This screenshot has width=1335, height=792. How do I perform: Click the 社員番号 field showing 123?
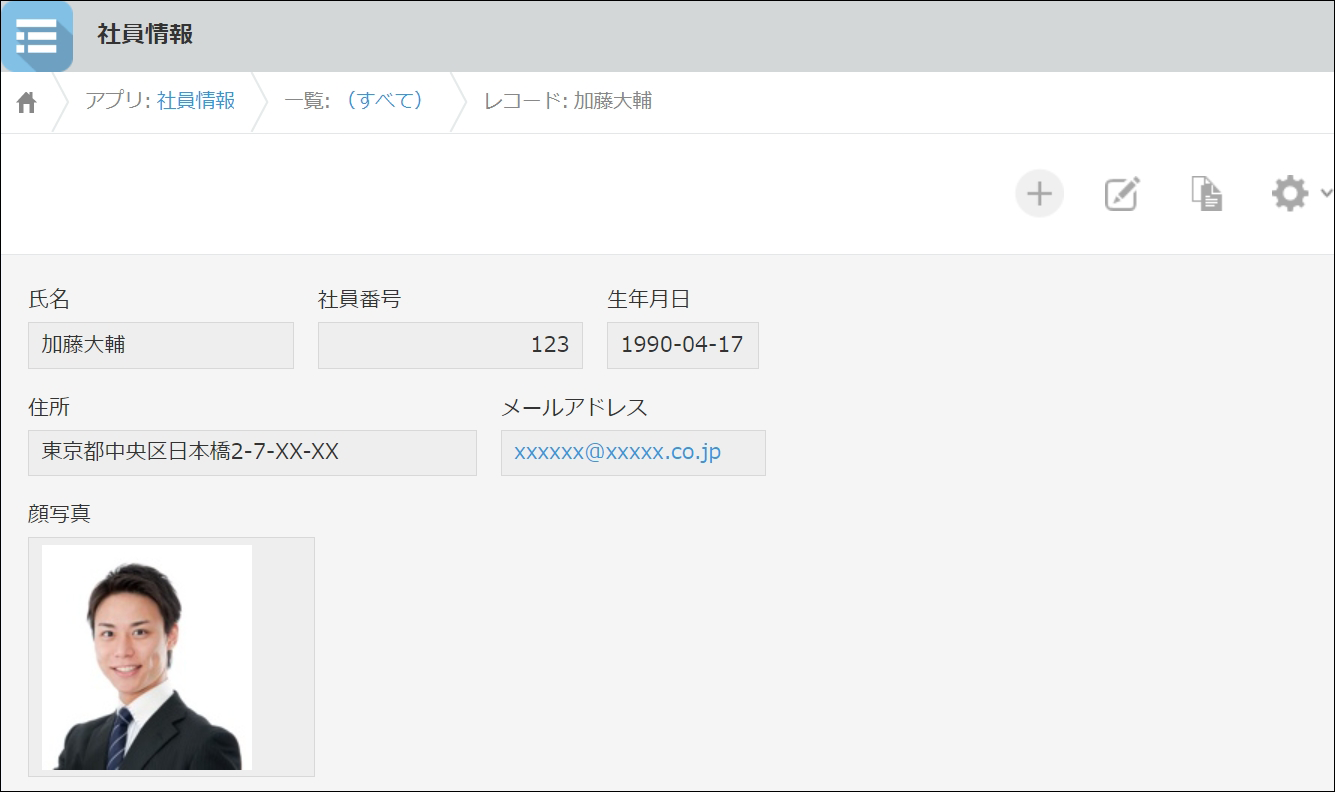(x=449, y=345)
